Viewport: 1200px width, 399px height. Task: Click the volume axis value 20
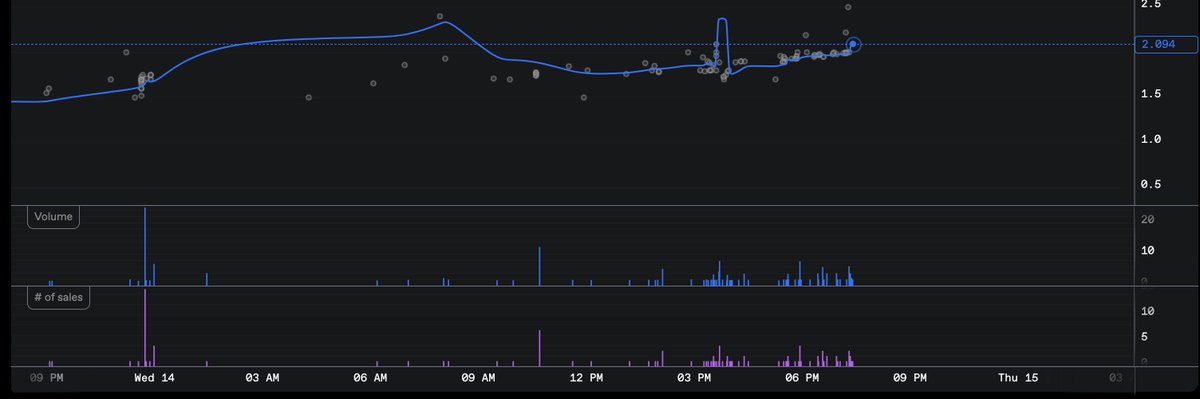coord(1148,219)
